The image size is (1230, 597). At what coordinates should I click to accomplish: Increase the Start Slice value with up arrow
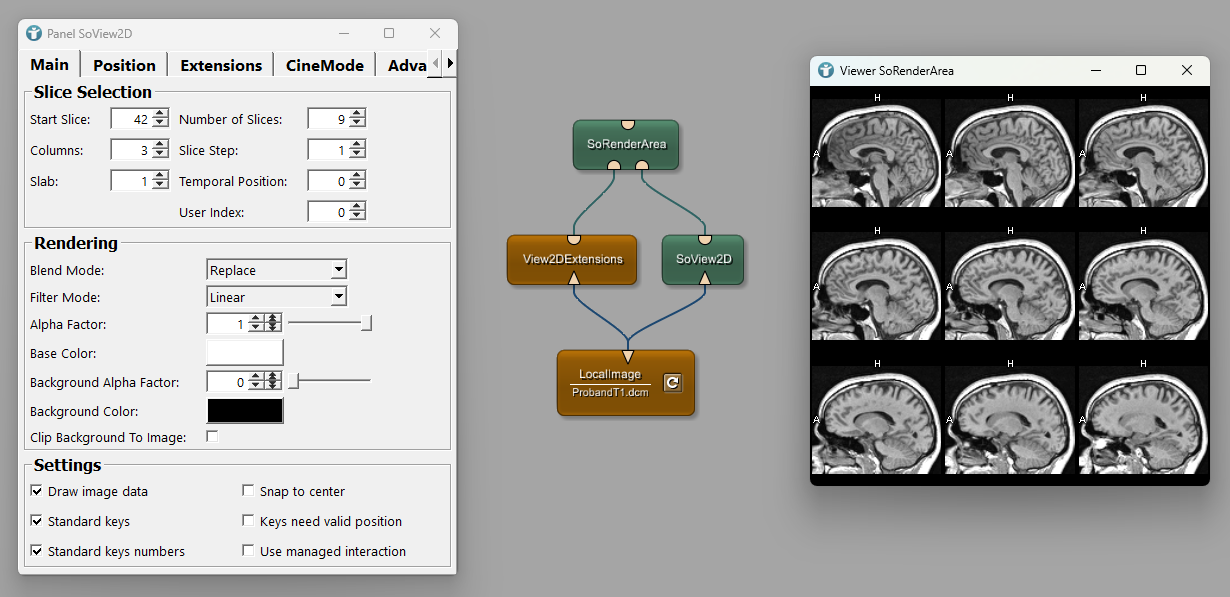click(160, 114)
